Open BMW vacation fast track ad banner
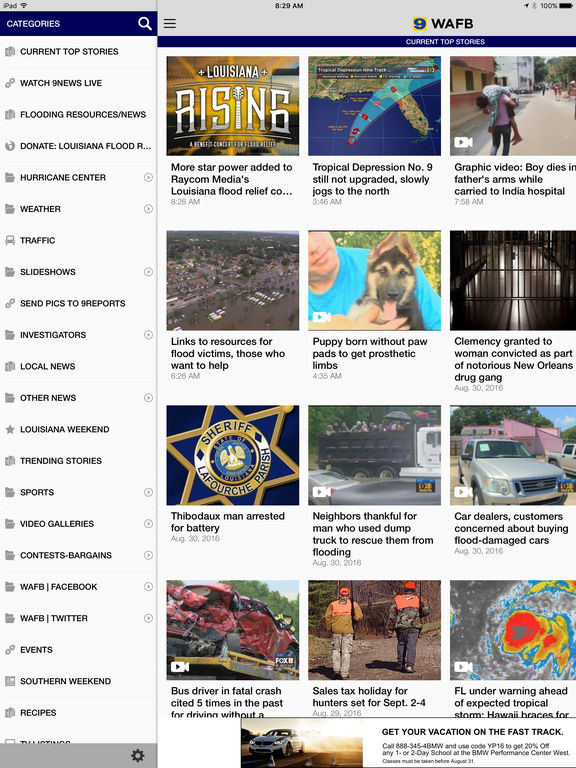Image resolution: width=576 pixels, height=768 pixels. coord(408,743)
